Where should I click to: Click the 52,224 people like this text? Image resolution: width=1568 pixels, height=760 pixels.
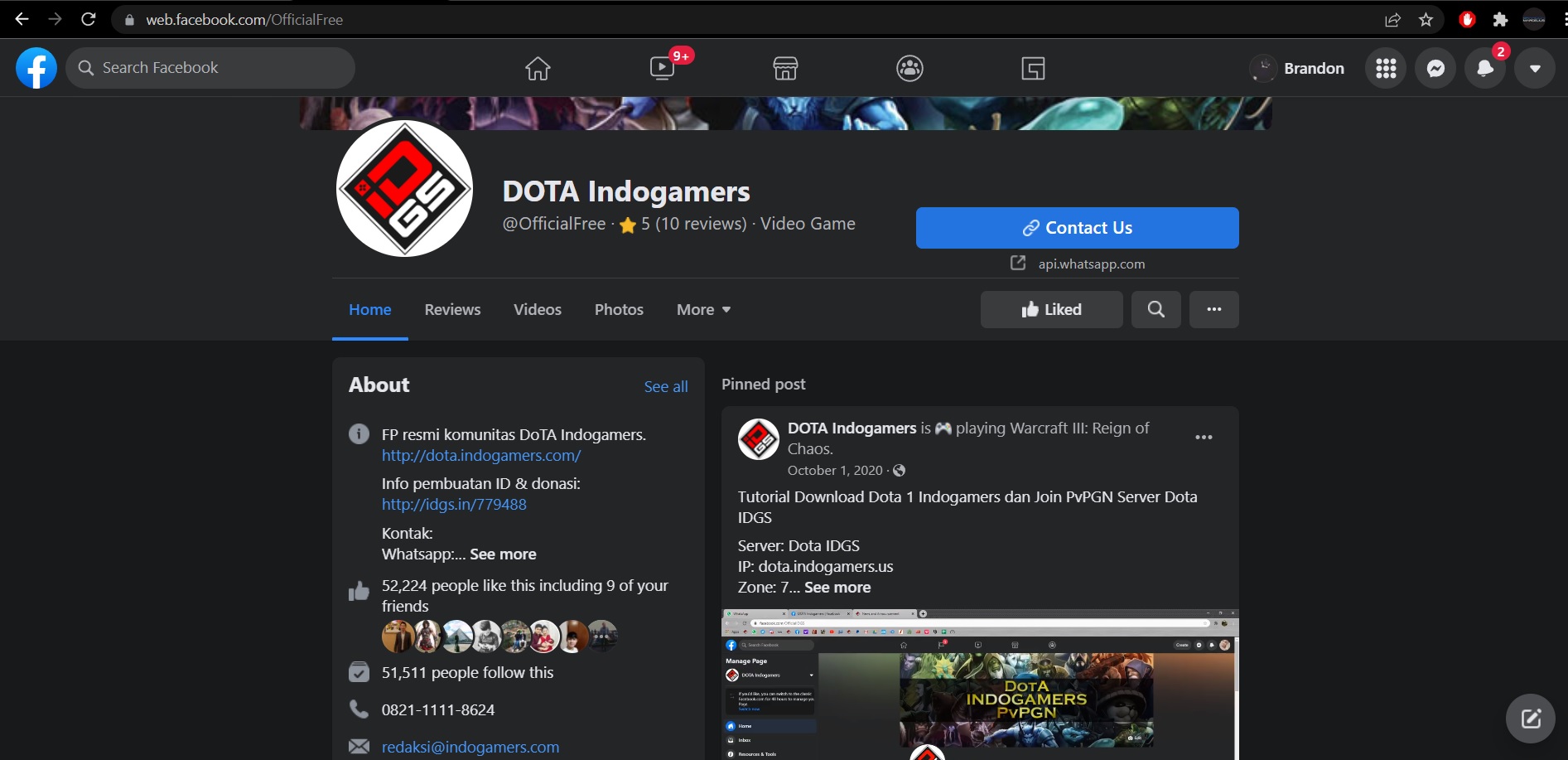click(x=525, y=595)
